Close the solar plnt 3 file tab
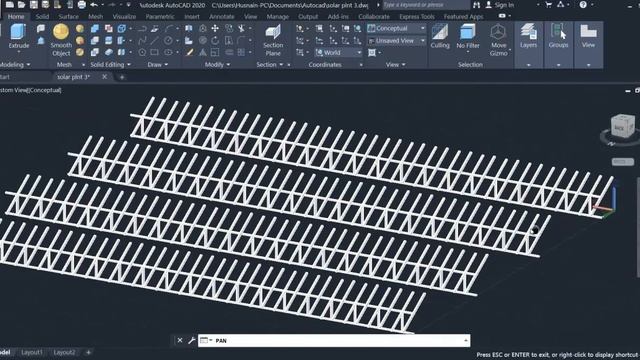Screen dimensions: 640x360 coord(104,77)
